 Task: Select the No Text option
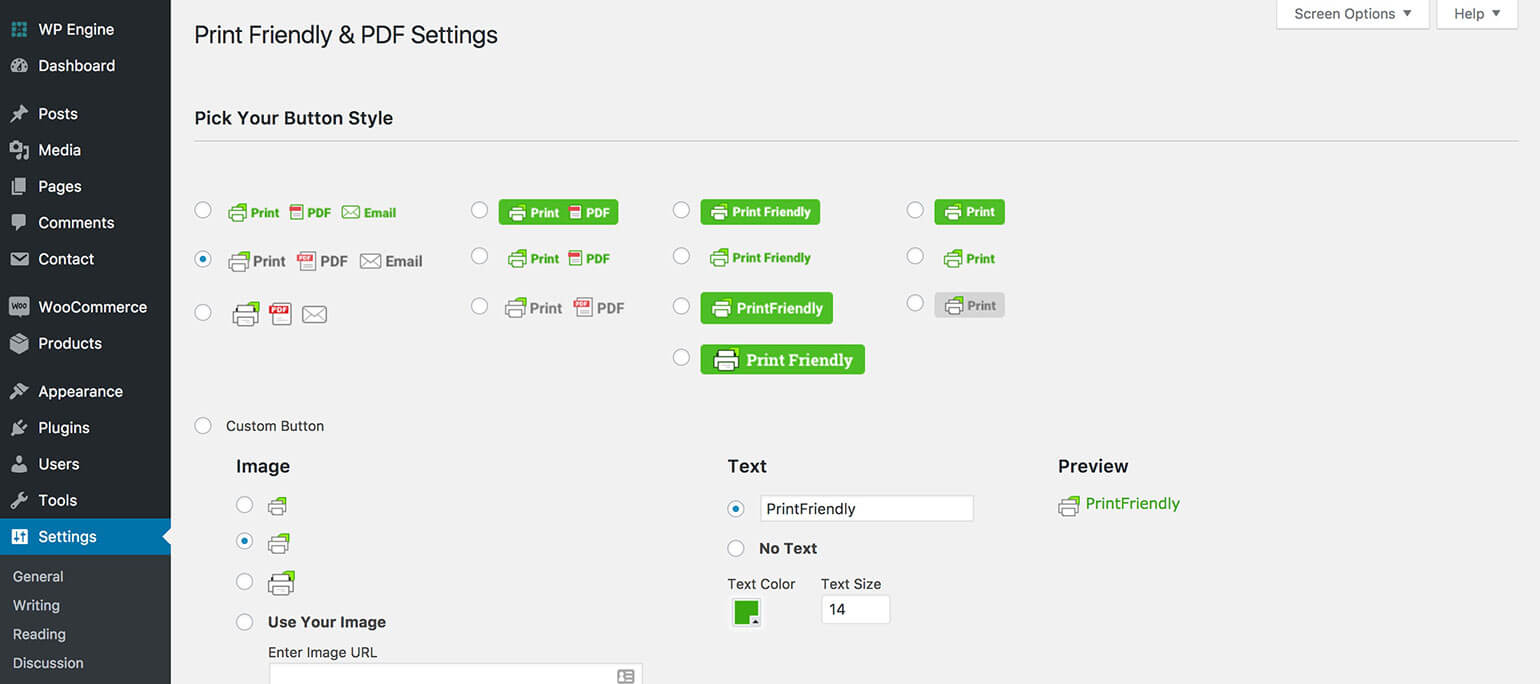(x=736, y=548)
